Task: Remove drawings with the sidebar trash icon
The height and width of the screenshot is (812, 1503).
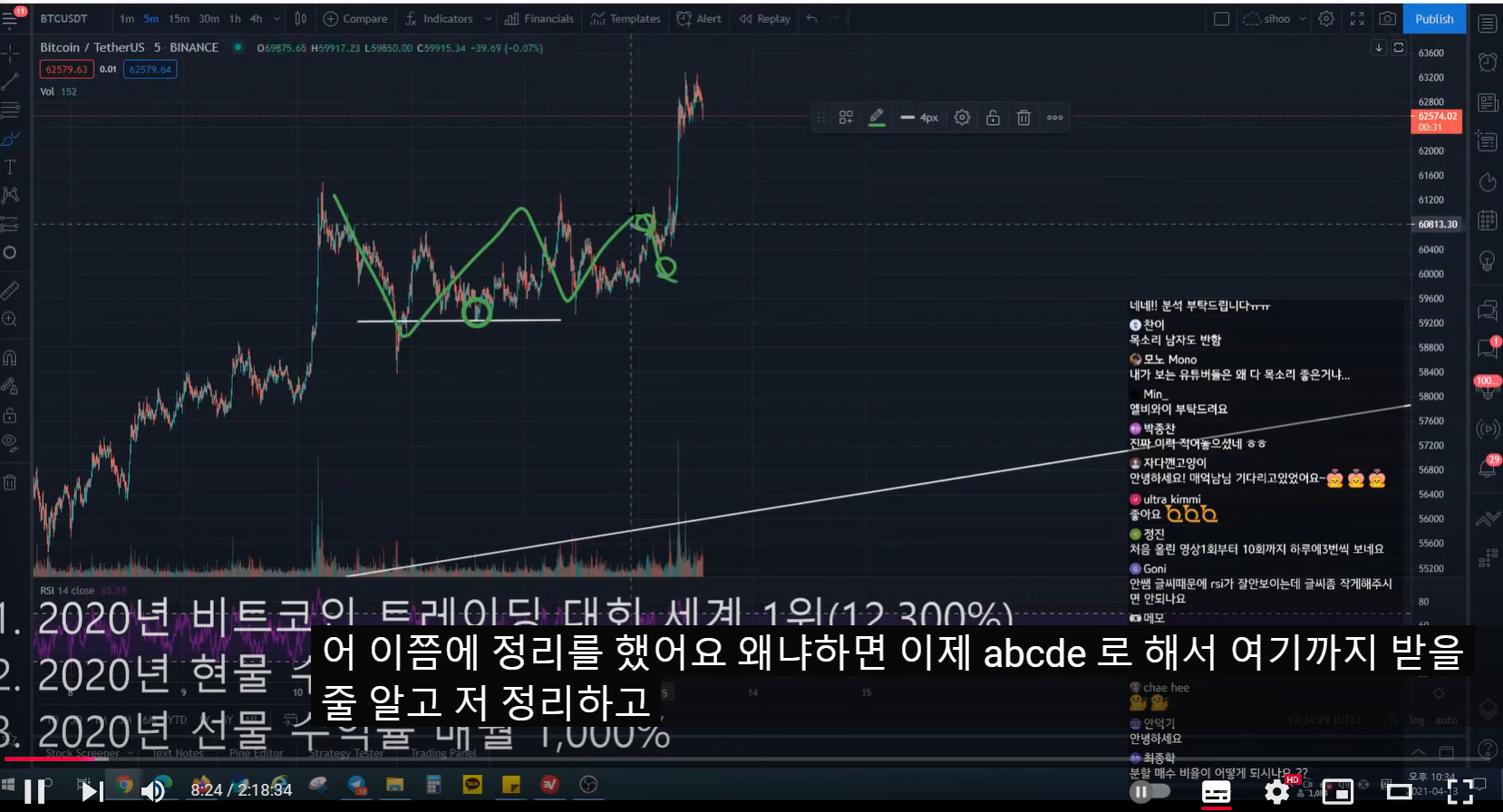Action: click(10, 482)
